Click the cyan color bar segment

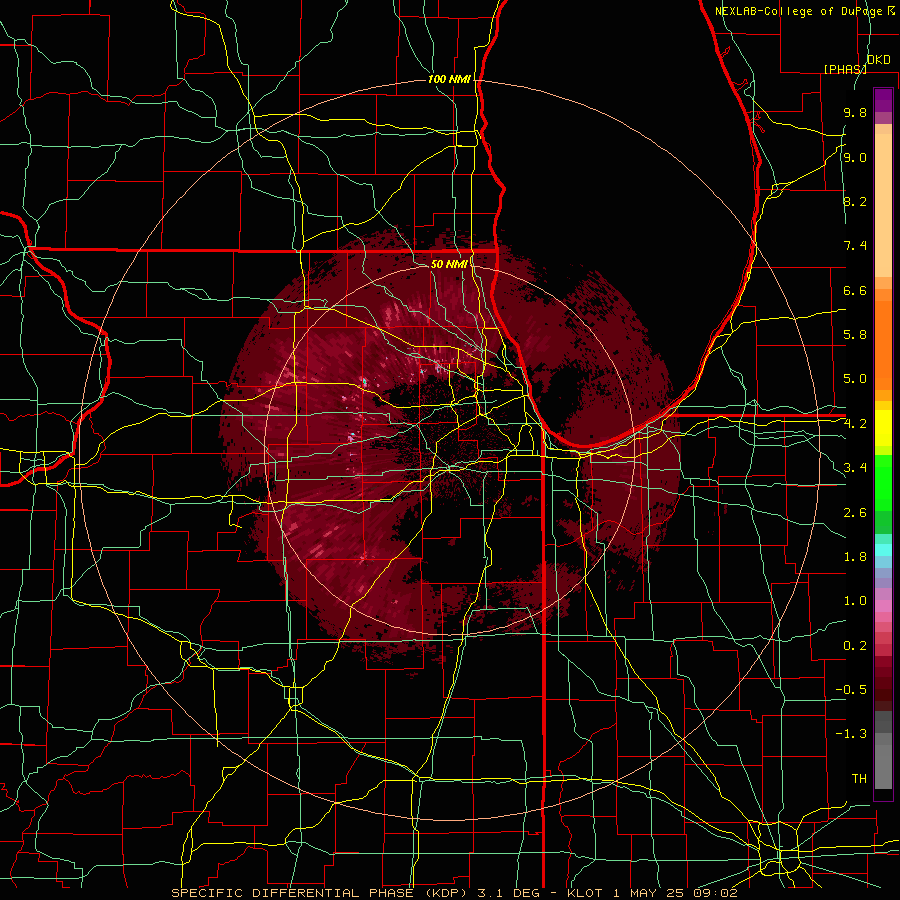click(883, 550)
